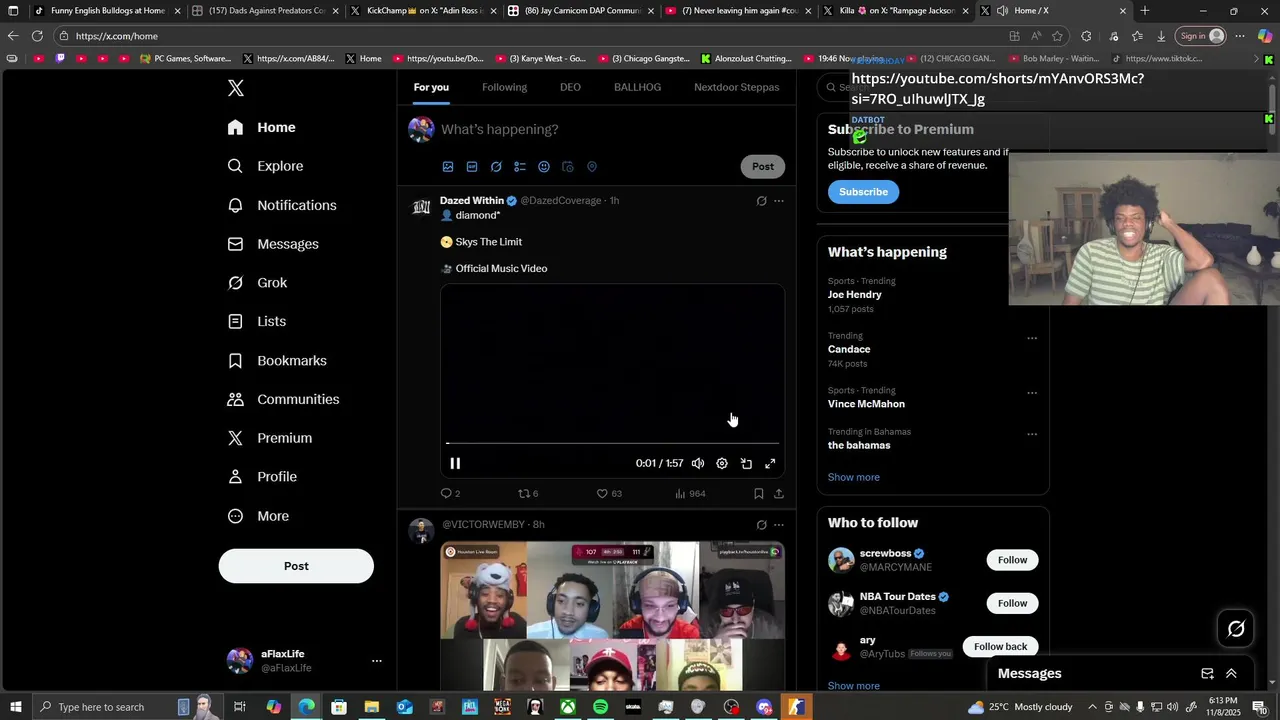The height and width of the screenshot is (720, 1280).
Task: Open the VICTORWEMBY video thumbnail
Action: [x=612, y=615]
